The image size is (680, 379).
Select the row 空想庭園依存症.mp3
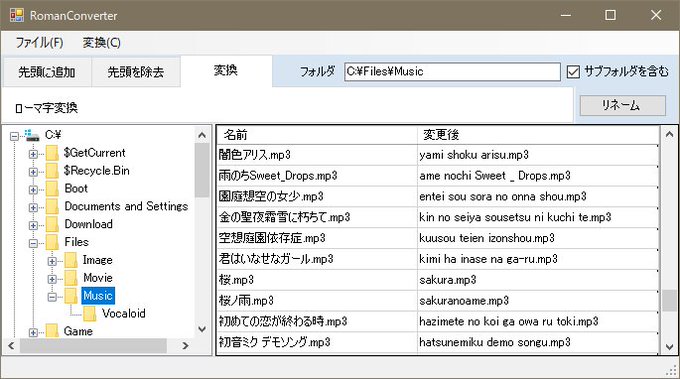pos(437,238)
